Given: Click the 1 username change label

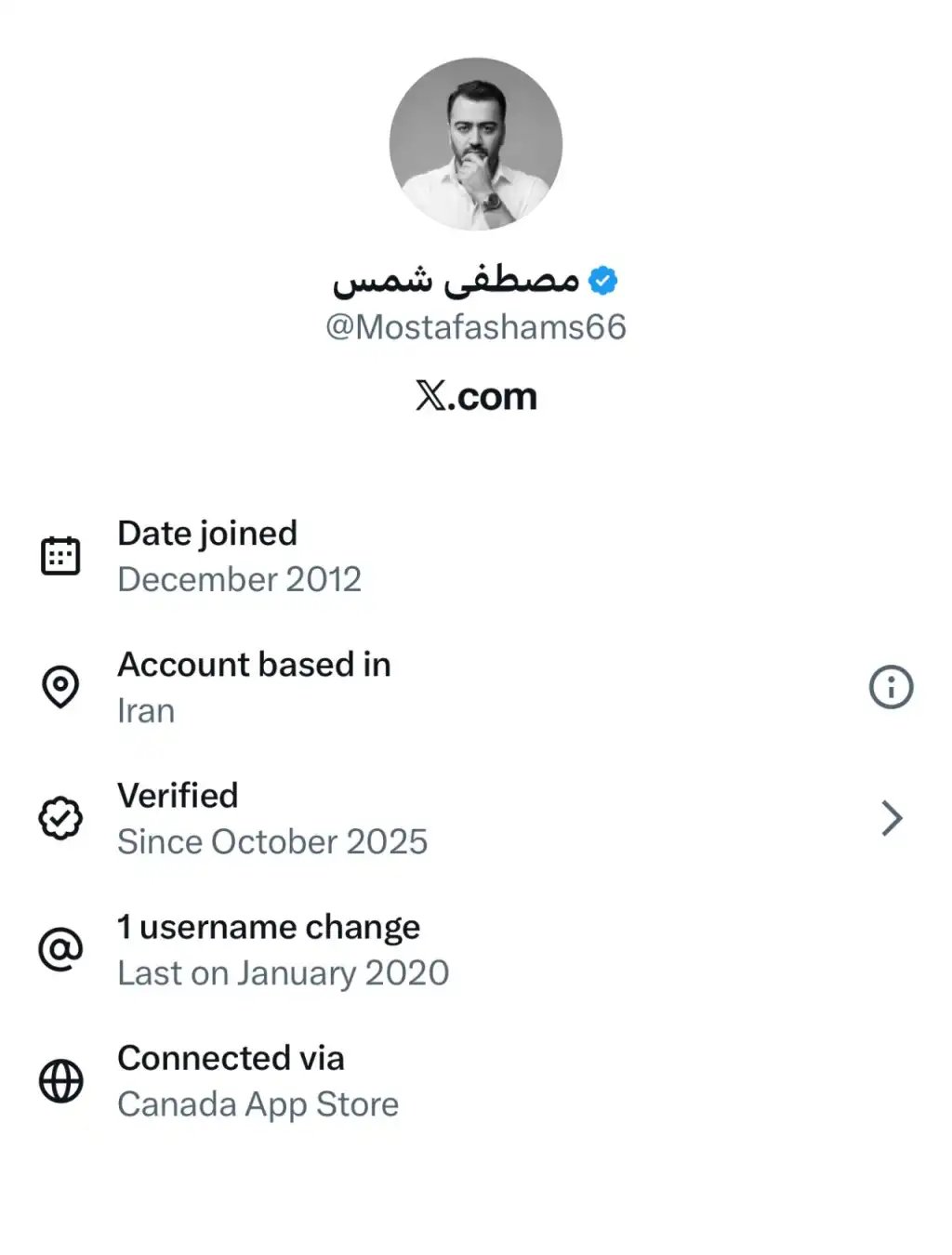Looking at the screenshot, I should (x=269, y=927).
